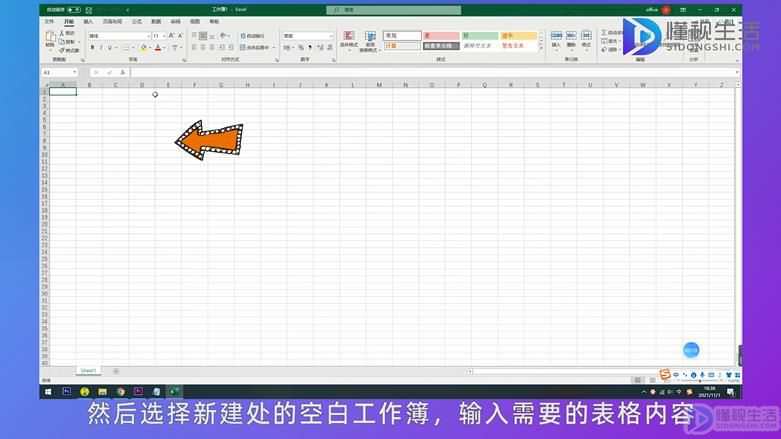The height and width of the screenshot is (439, 781).
Task: Click the Cut scissors icon
Action: coord(62,33)
